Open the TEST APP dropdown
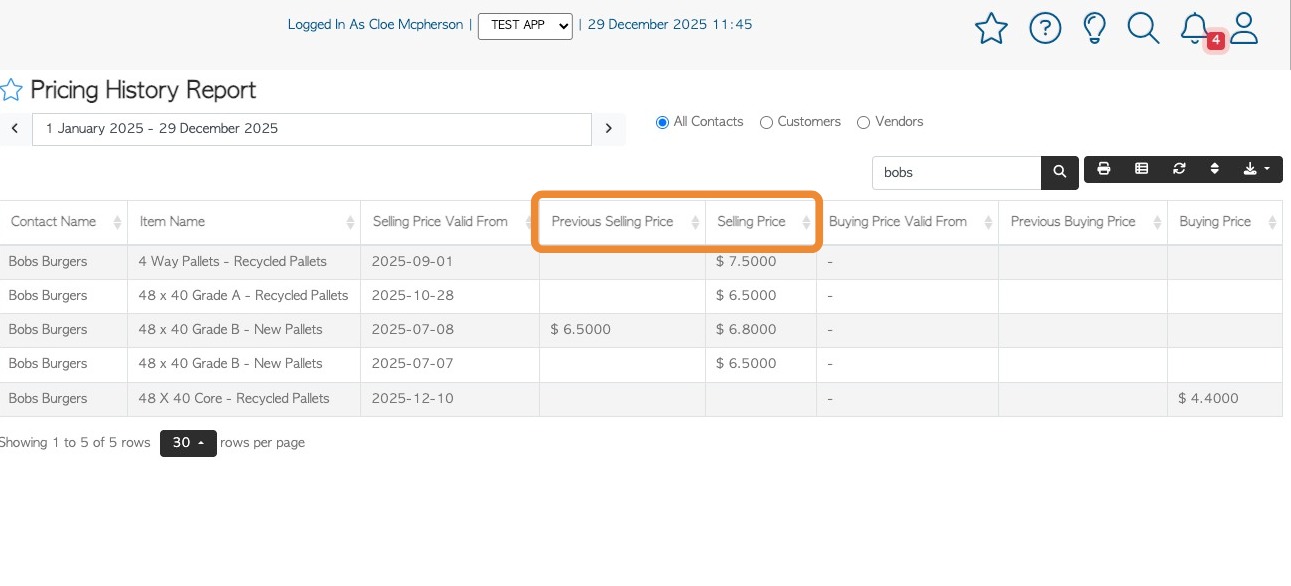 click(525, 26)
